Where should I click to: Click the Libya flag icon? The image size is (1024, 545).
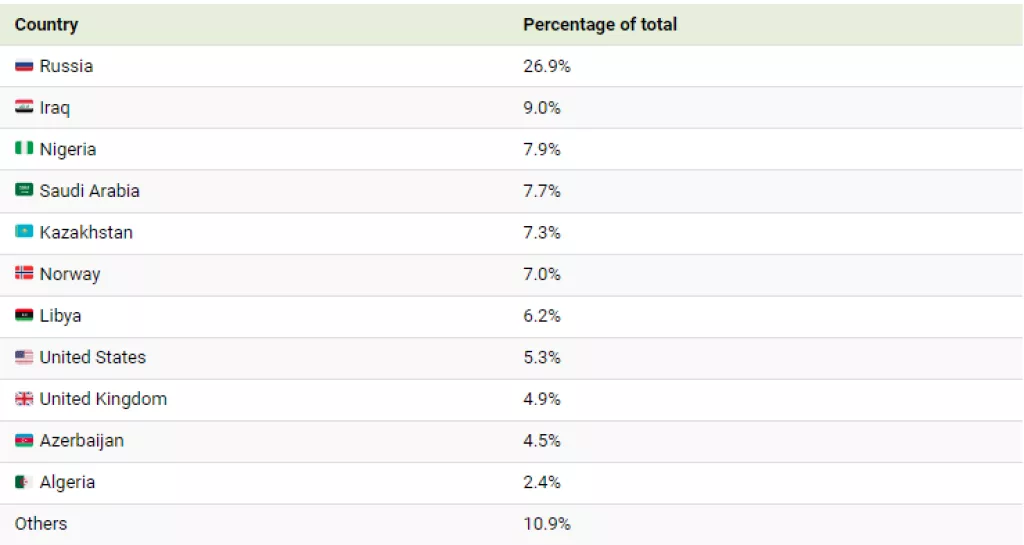pyautogui.click(x=24, y=315)
